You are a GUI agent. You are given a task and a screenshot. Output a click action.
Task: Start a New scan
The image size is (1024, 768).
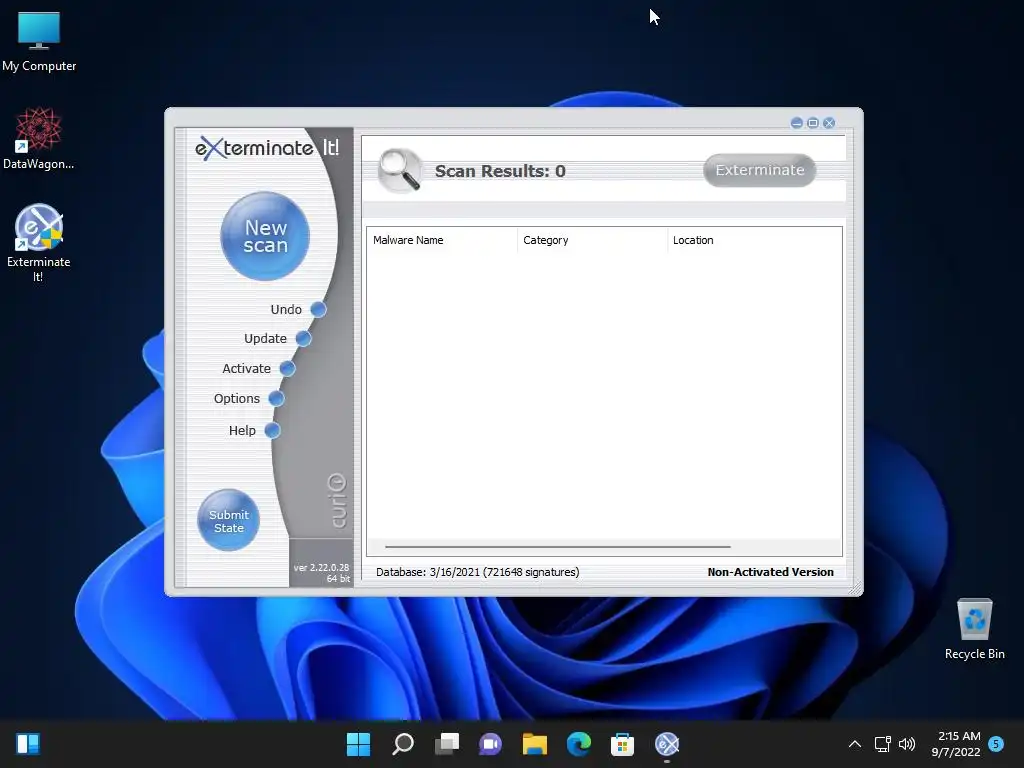264,236
